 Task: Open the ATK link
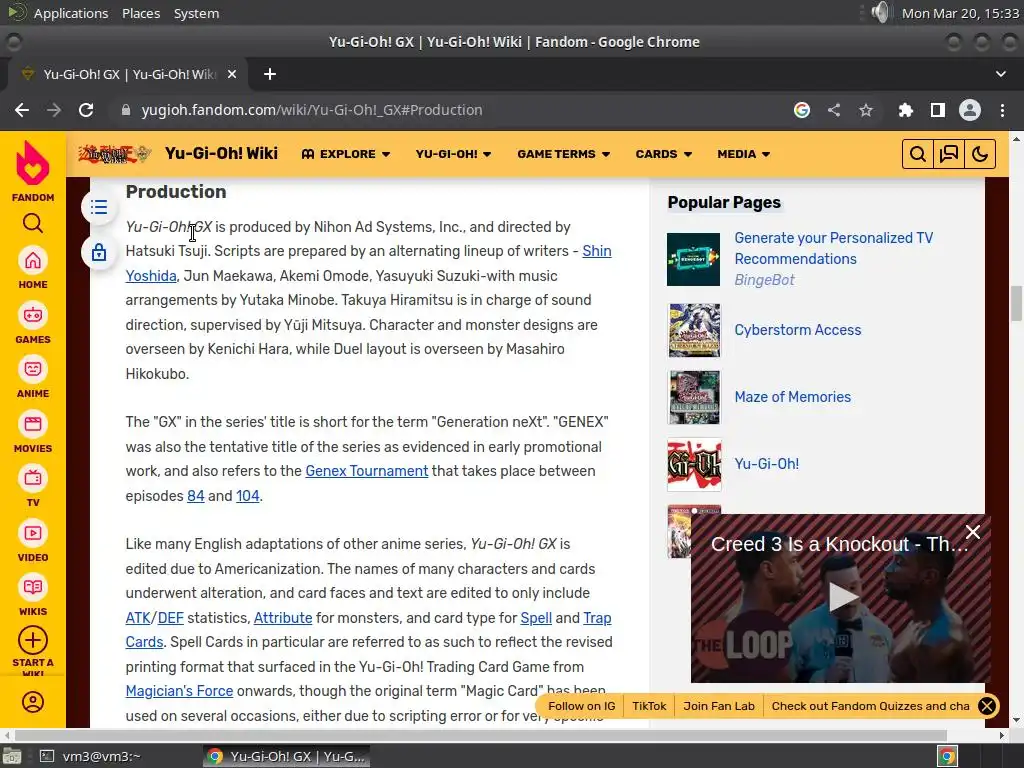coord(138,618)
